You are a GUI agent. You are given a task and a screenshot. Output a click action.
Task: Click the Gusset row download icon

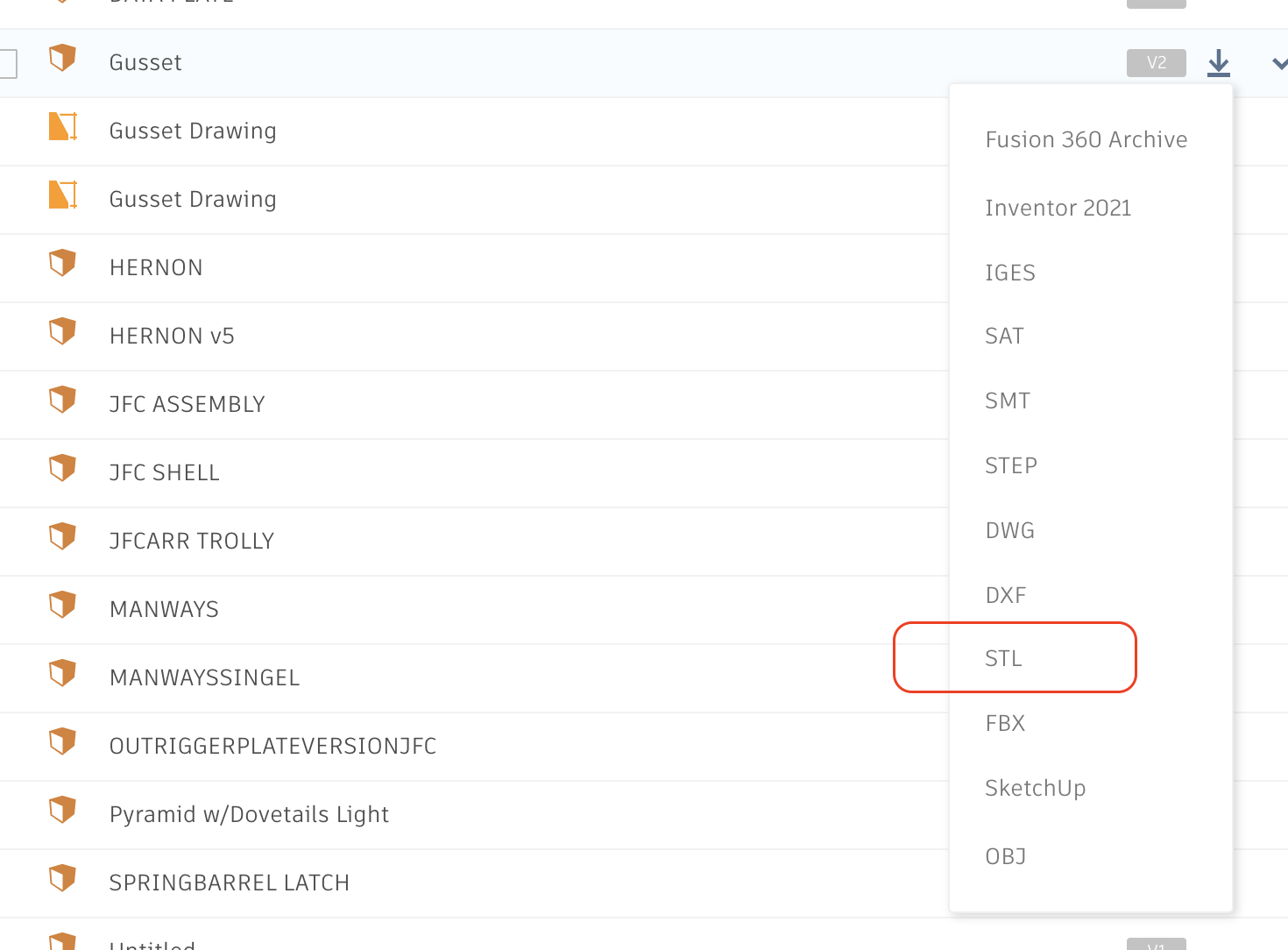click(x=1218, y=63)
